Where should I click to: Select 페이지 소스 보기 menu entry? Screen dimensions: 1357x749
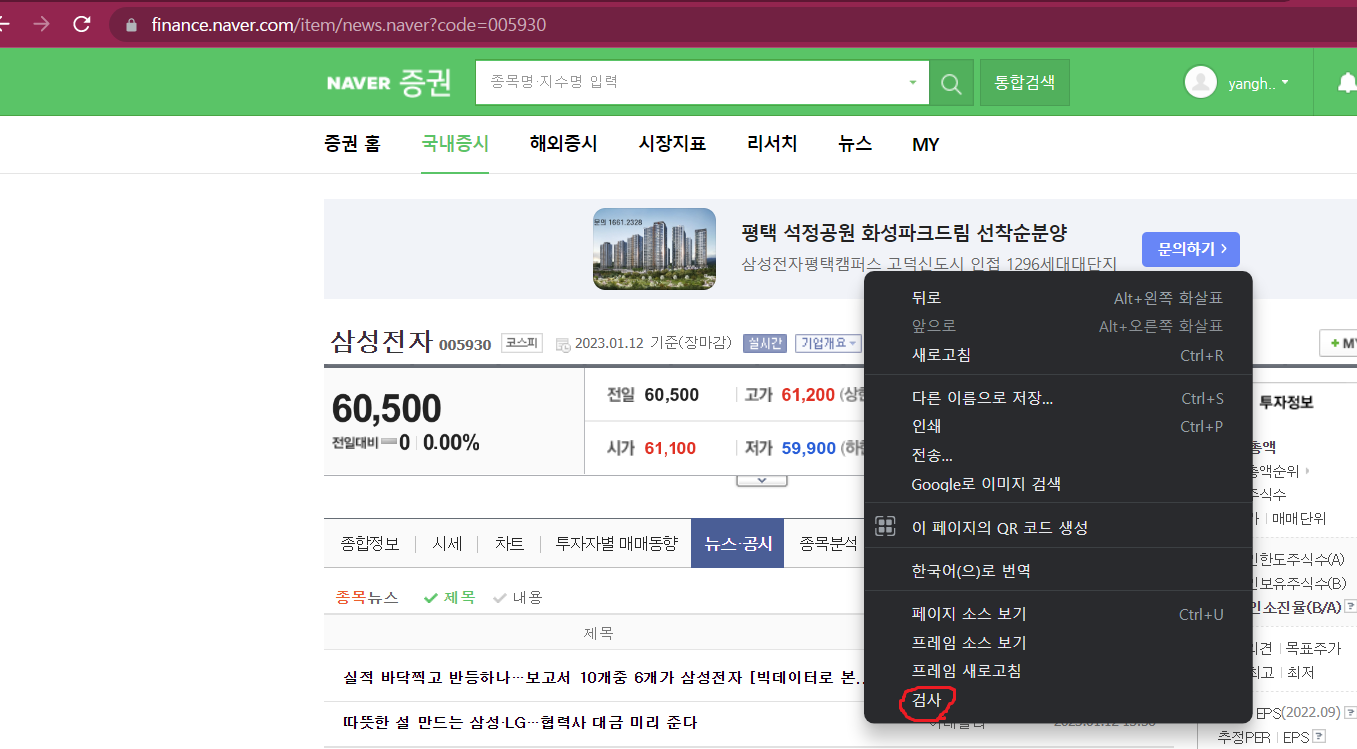[969, 613]
